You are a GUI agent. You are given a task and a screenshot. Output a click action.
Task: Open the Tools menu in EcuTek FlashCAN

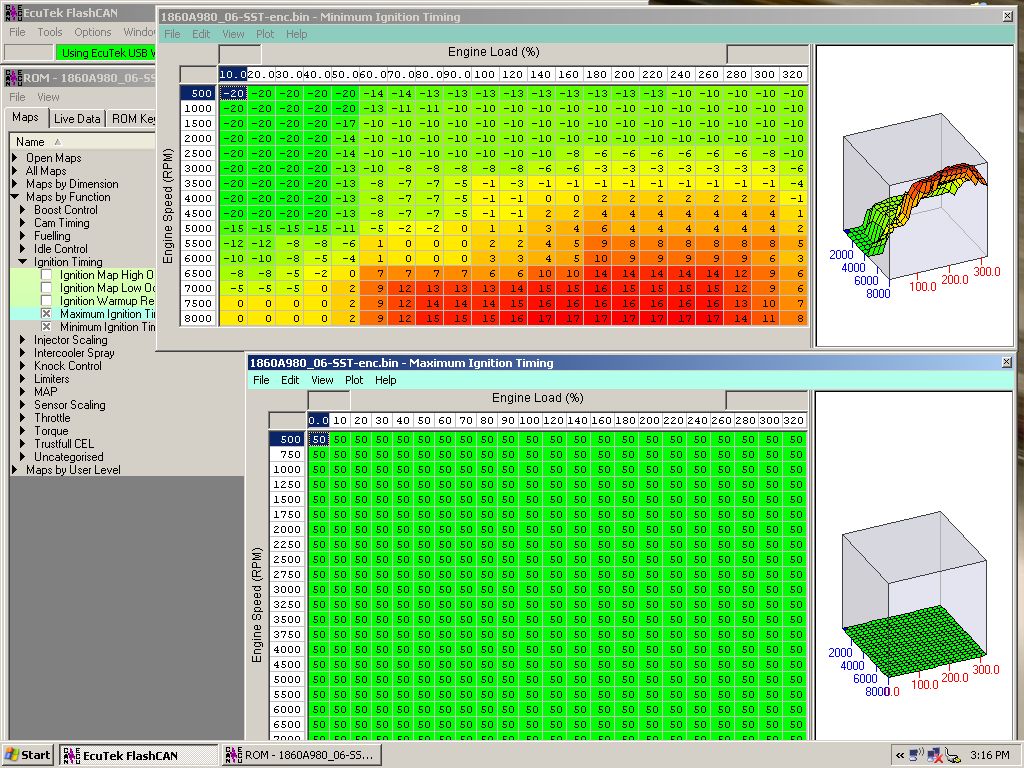coord(50,32)
